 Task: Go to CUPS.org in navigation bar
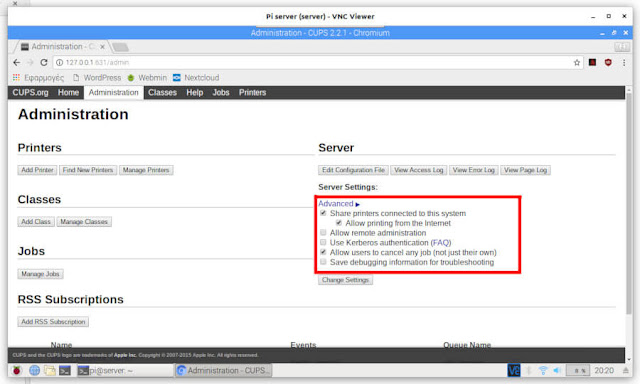coord(30,93)
